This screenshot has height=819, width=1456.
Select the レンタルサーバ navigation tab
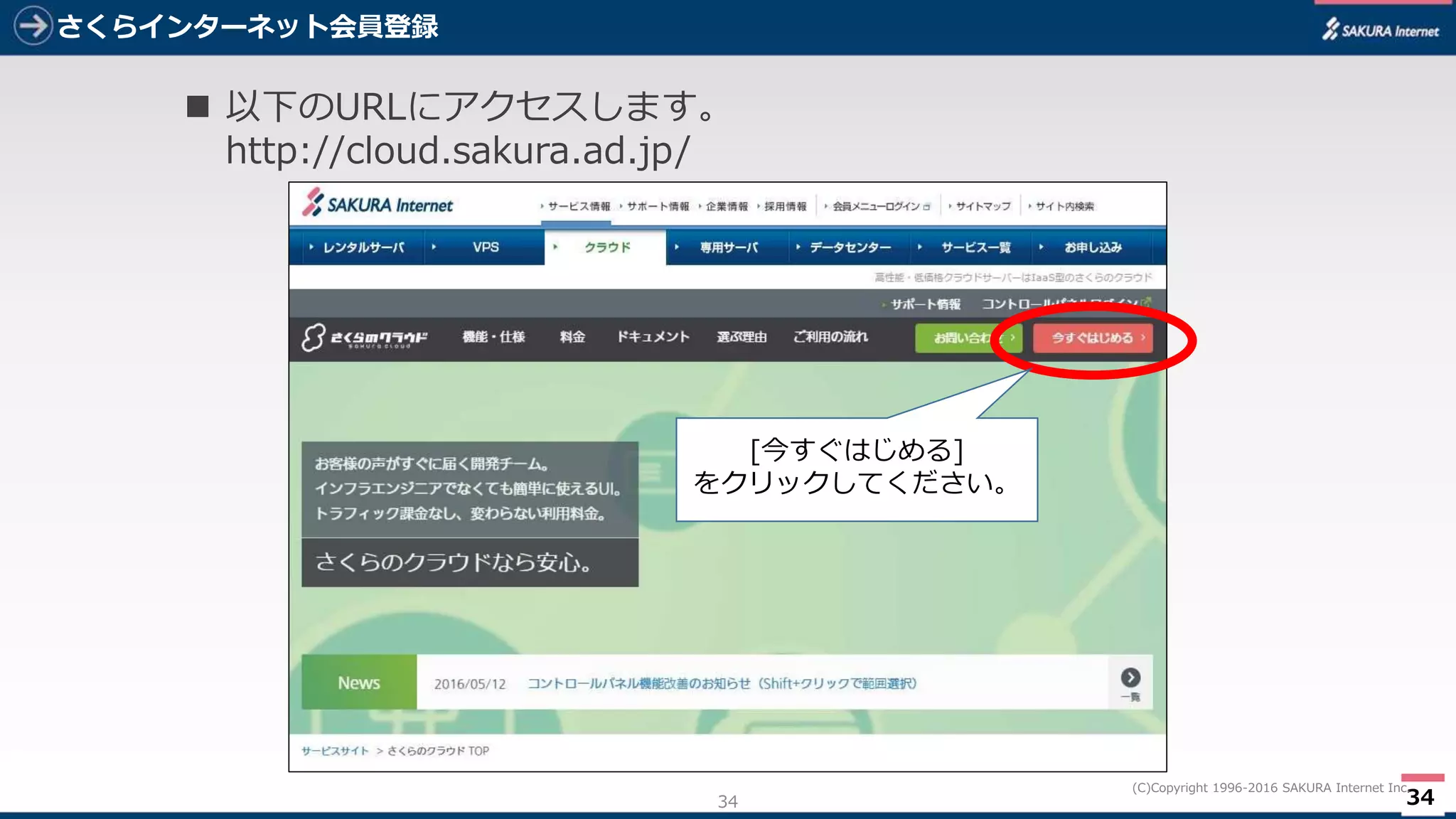click(x=363, y=247)
